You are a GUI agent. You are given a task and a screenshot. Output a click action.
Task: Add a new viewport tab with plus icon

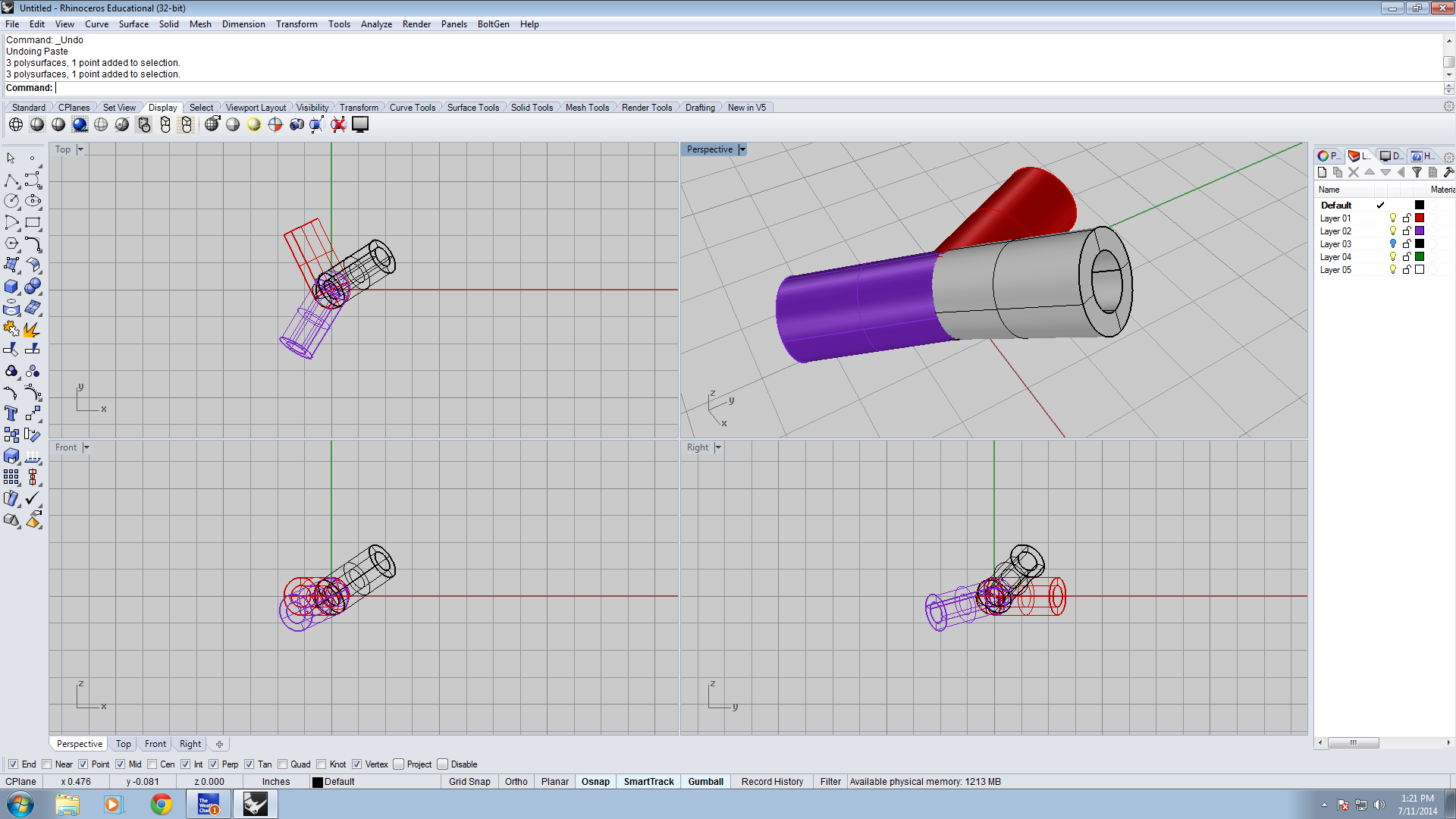pos(219,744)
